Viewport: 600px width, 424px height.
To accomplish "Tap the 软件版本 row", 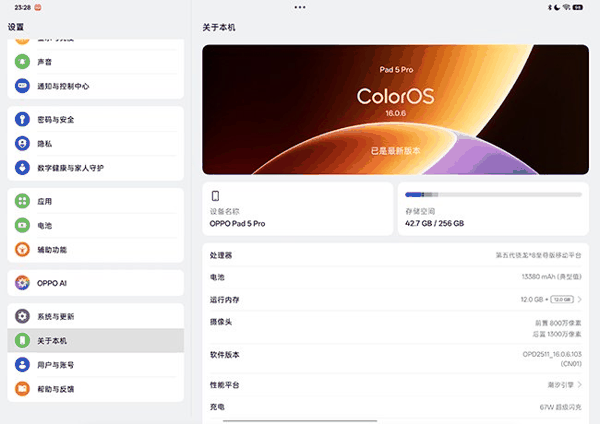I will (395, 359).
